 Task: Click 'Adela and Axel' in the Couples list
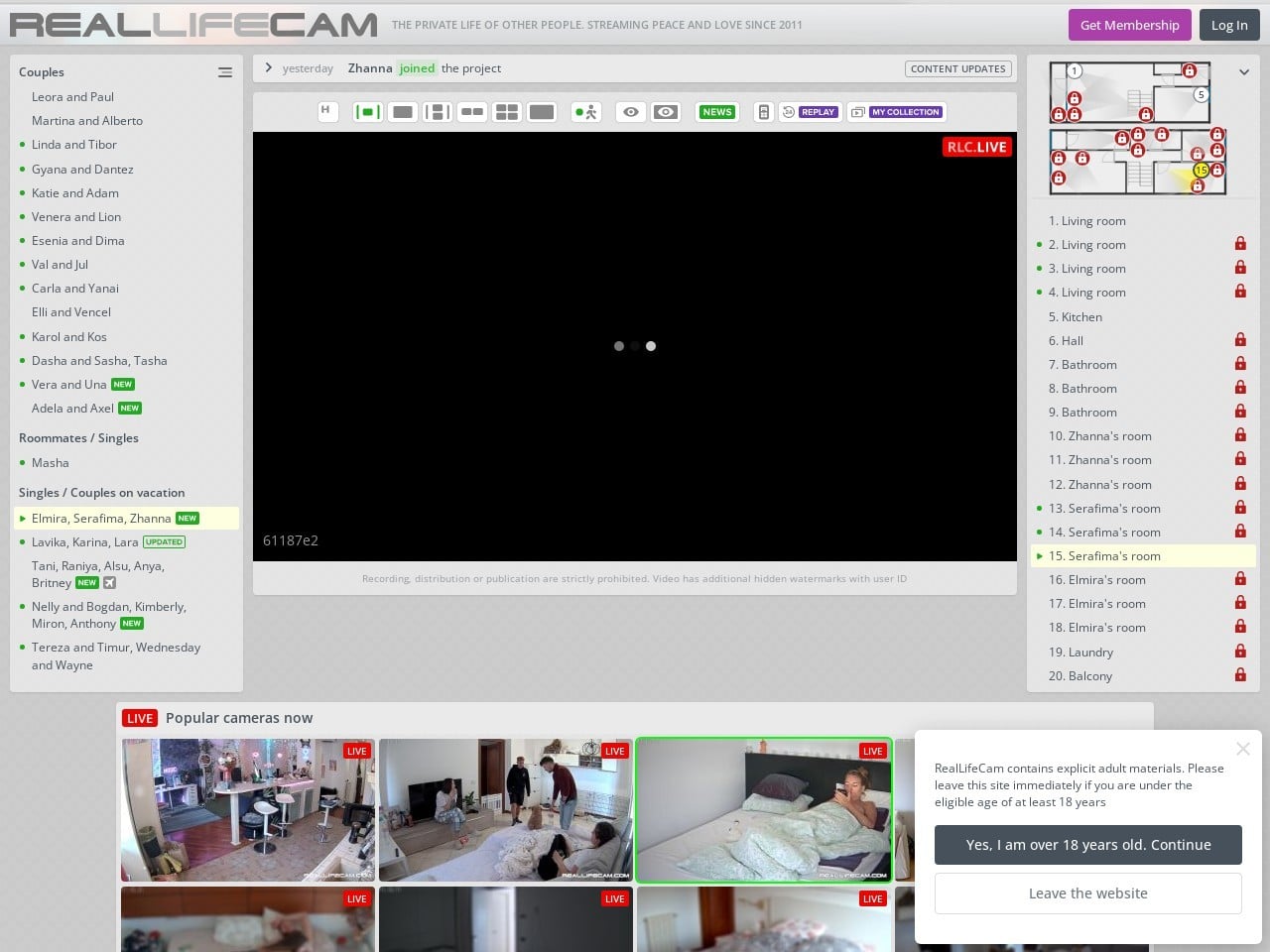(x=72, y=409)
